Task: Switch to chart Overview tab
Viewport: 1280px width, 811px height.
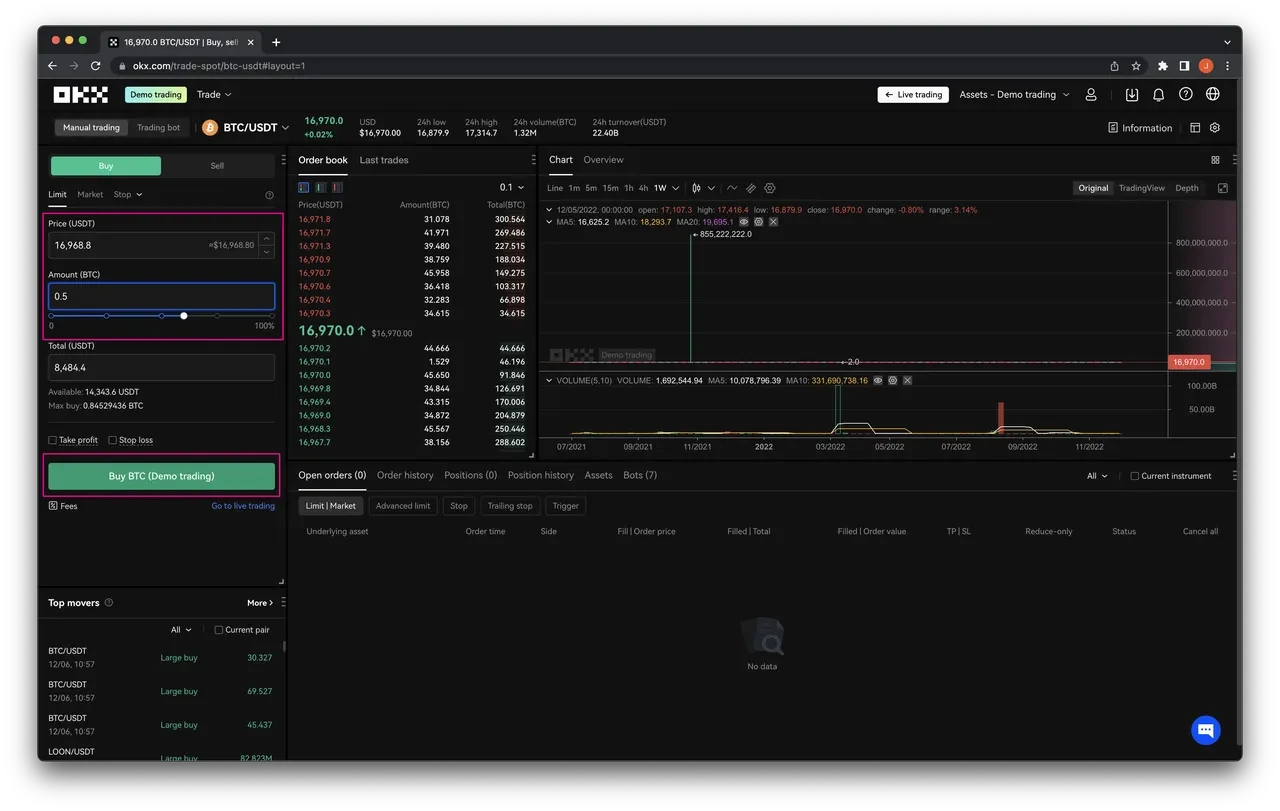Action: click(x=603, y=160)
